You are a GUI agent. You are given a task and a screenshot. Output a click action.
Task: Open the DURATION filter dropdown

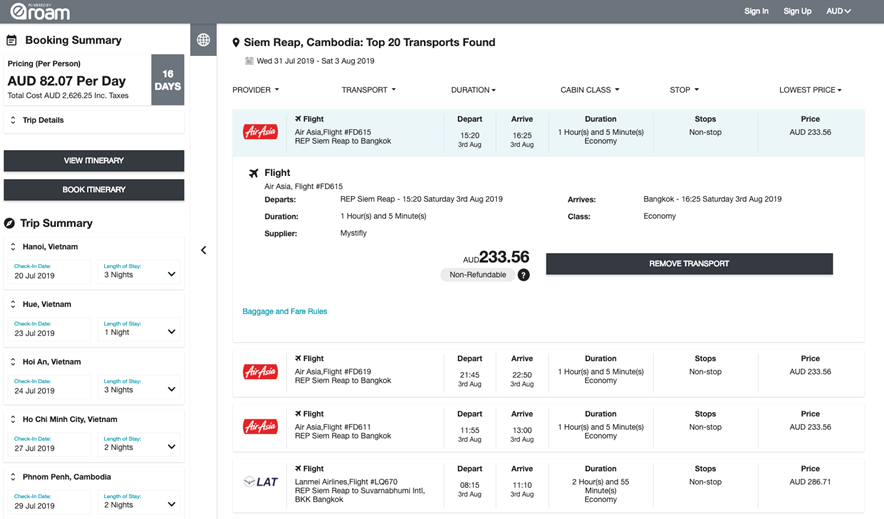[x=473, y=90]
